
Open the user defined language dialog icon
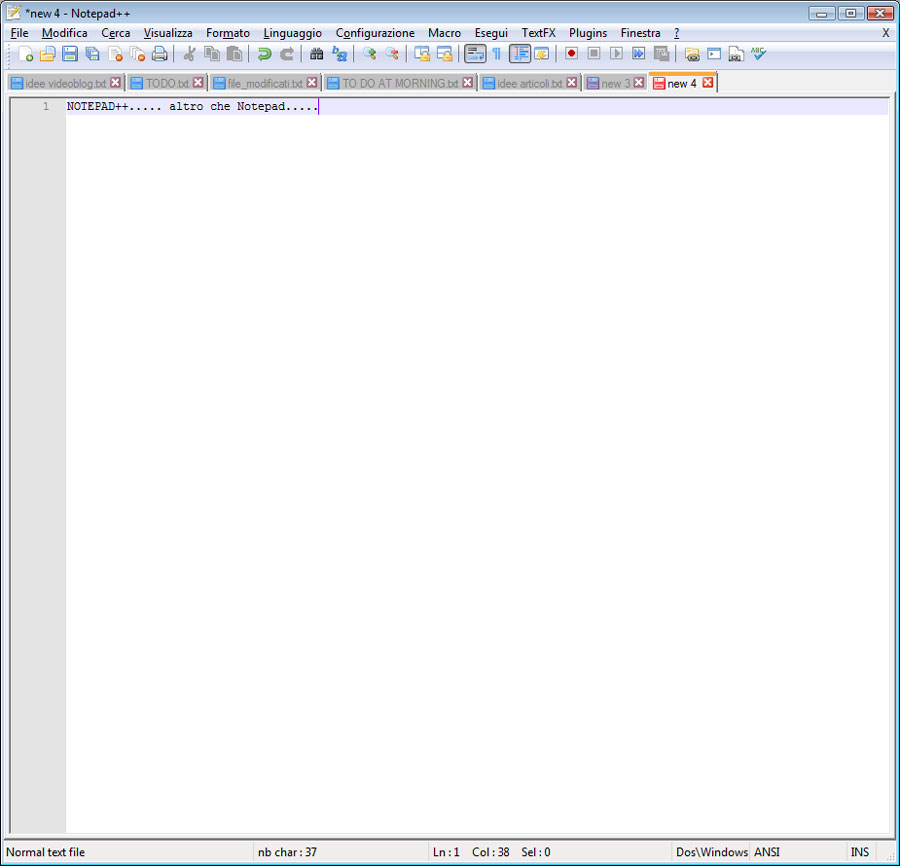(541, 54)
